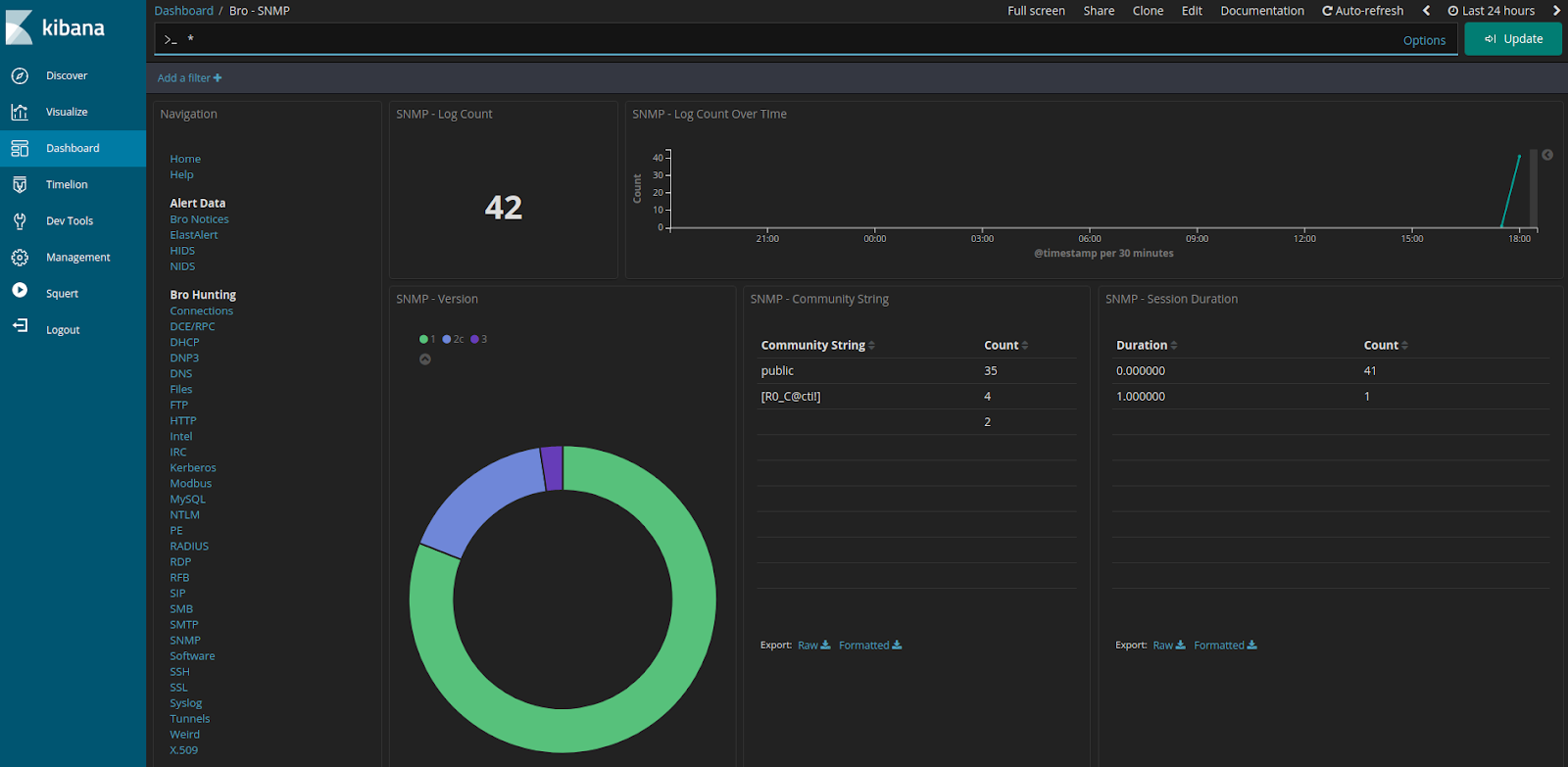Click the Update button
The height and width of the screenshot is (767, 1568).
pos(1513,39)
